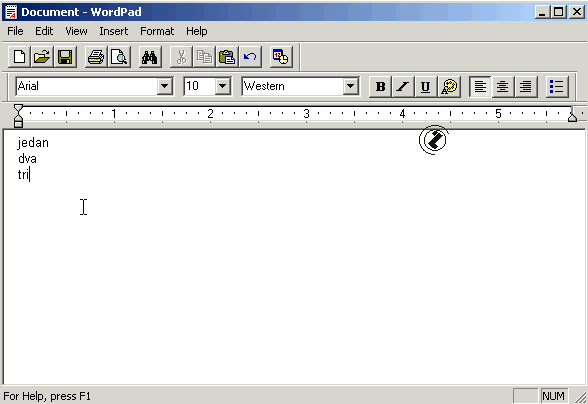Click the Print toolbar icon
This screenshot has height=404, width=588.
96,57
